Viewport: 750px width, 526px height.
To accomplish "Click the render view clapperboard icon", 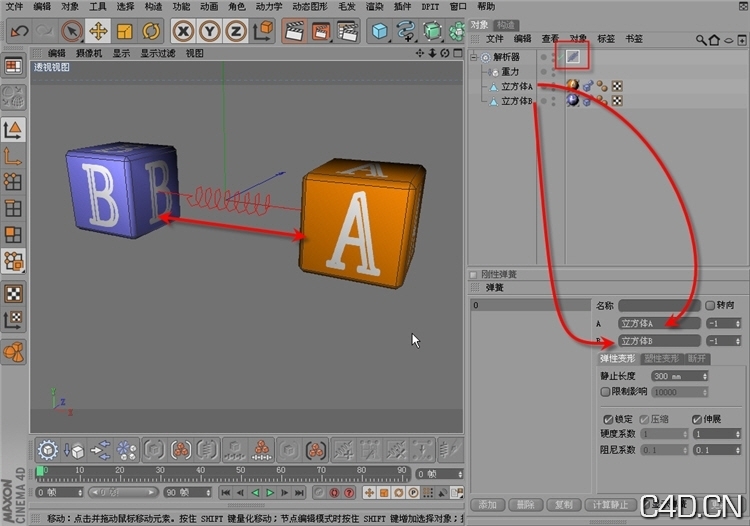I will click(295, 32).
